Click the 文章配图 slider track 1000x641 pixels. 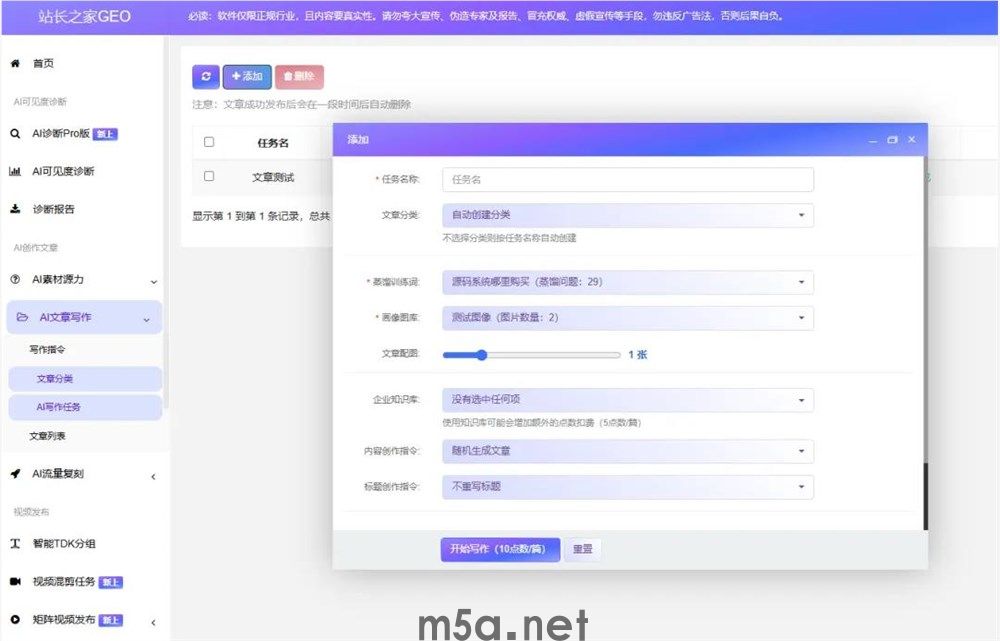click(x=531, y=355)
